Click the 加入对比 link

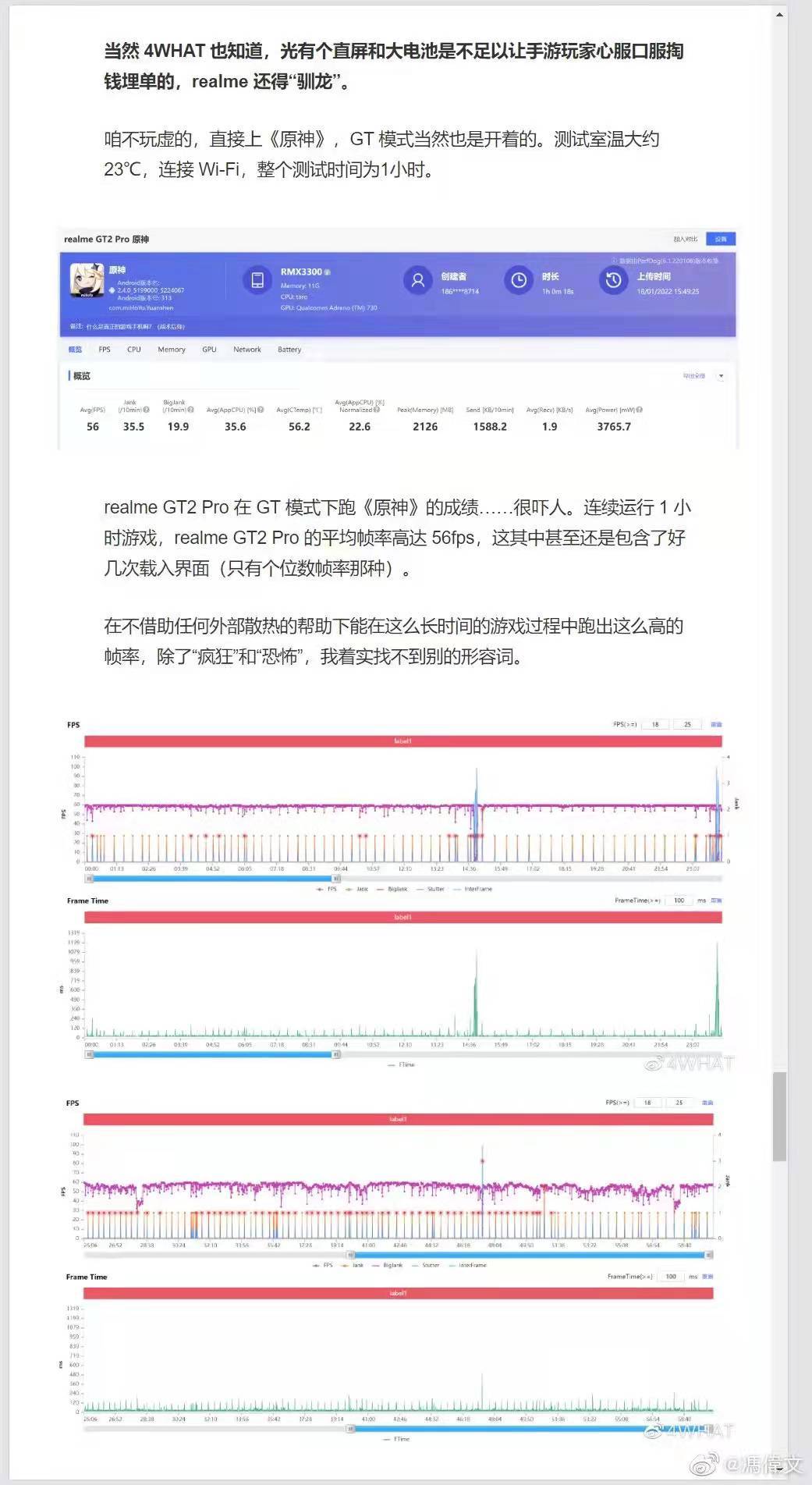click(x=686, y=240)
